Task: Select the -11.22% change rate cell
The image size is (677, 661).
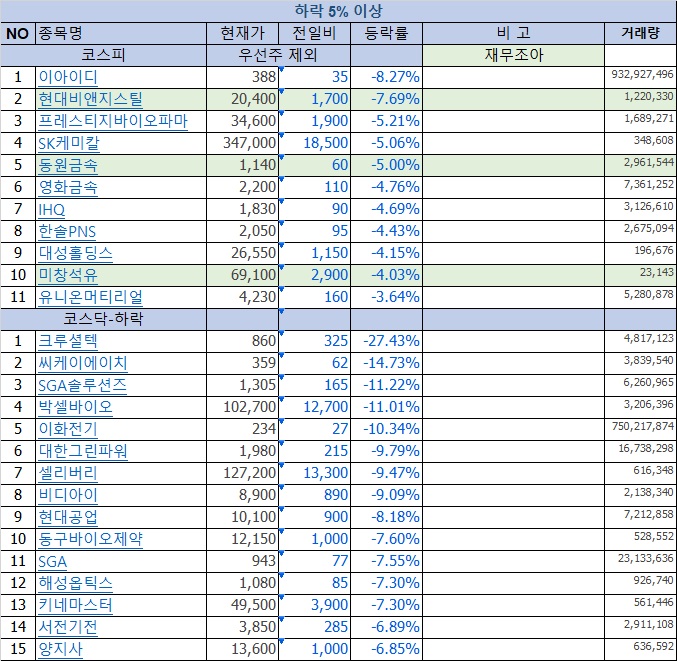Action: click(386, 386)
